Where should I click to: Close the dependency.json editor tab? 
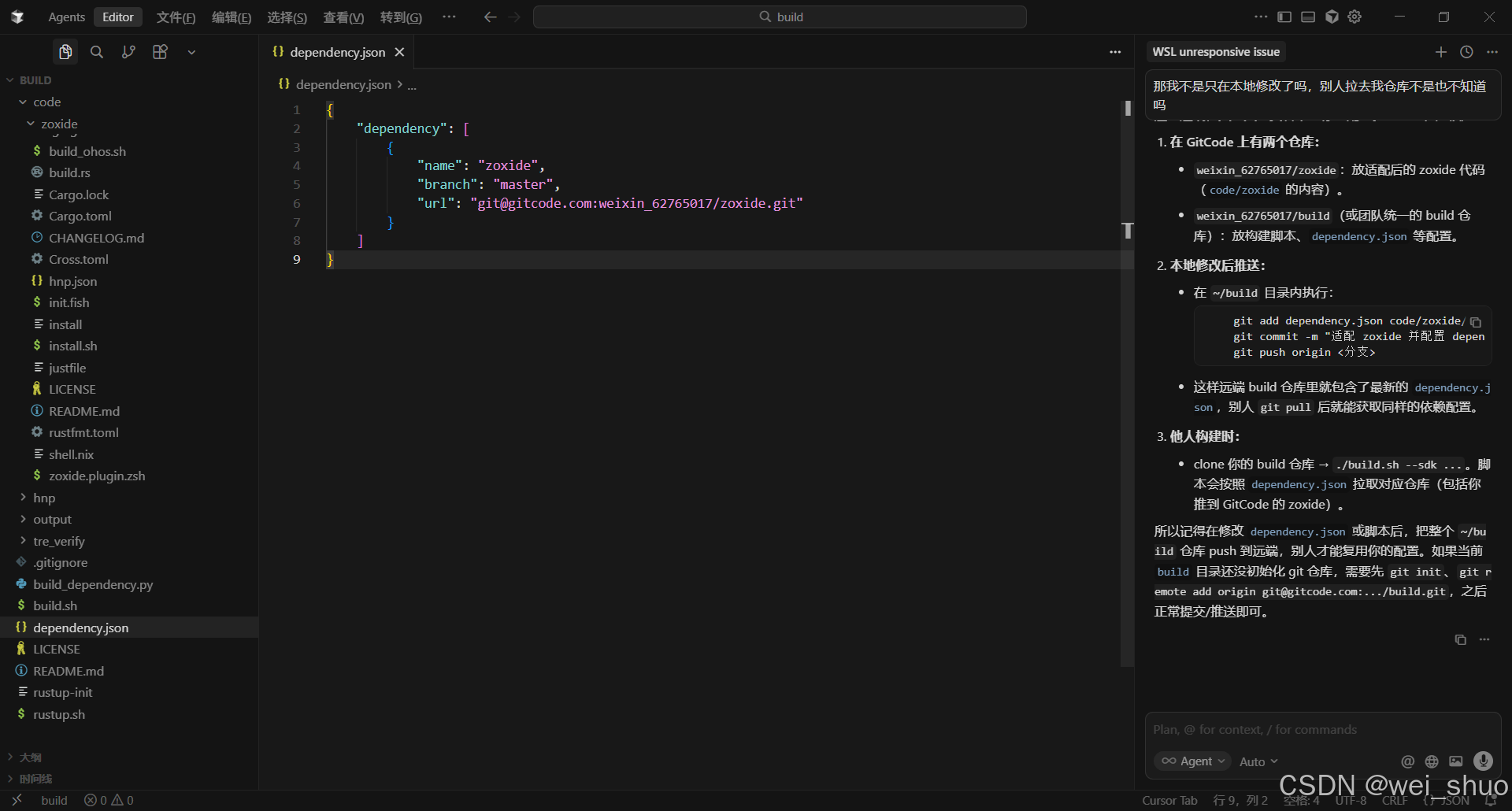pos(399,52)
